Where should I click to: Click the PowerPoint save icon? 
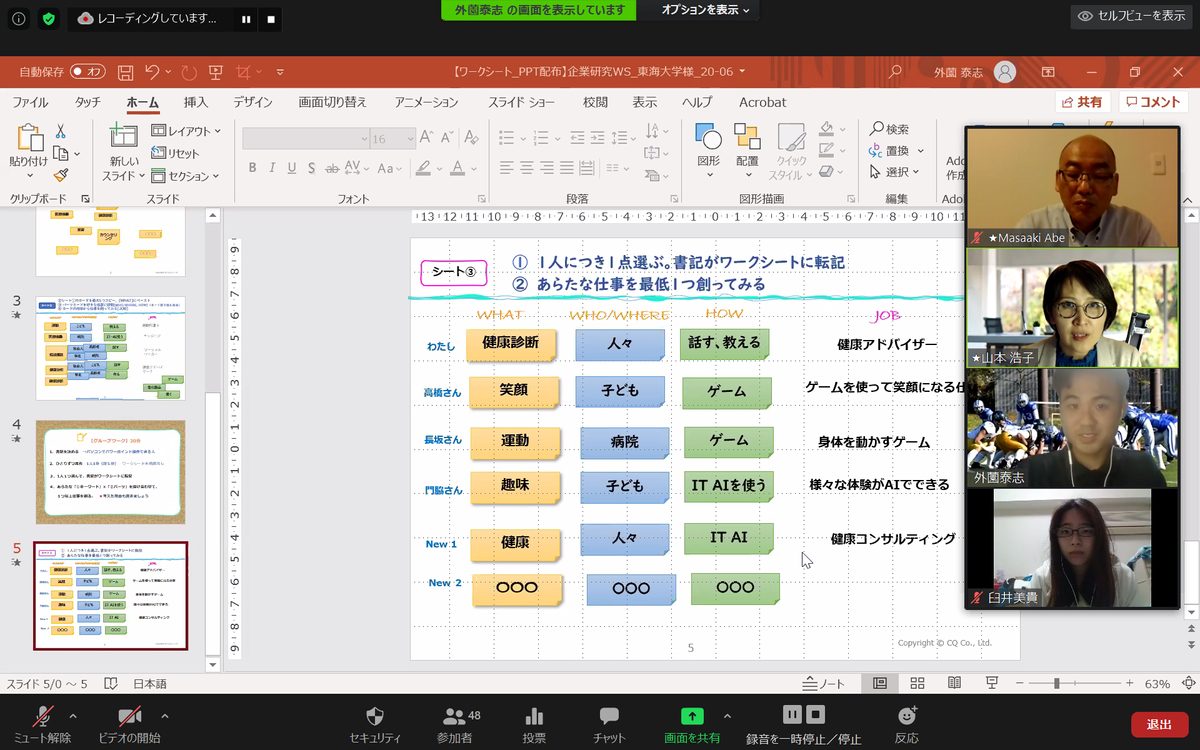click(x=125, y=72)
